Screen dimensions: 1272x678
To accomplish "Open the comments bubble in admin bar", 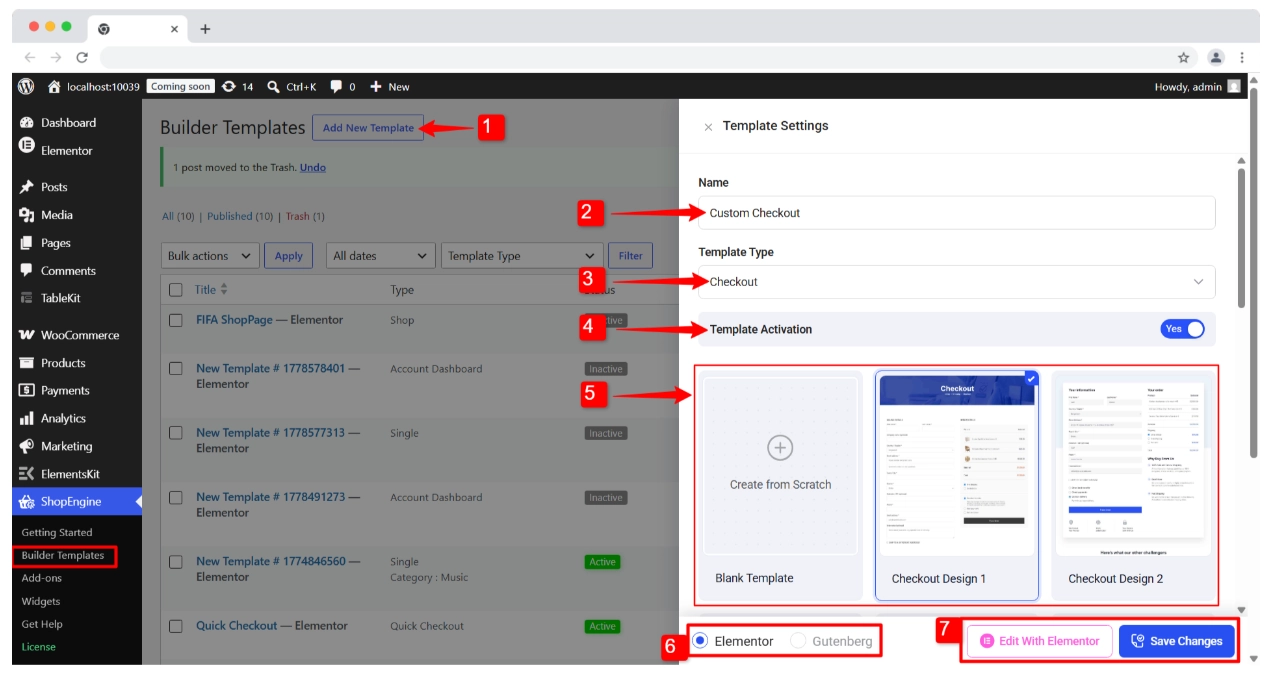I will 336,87.
